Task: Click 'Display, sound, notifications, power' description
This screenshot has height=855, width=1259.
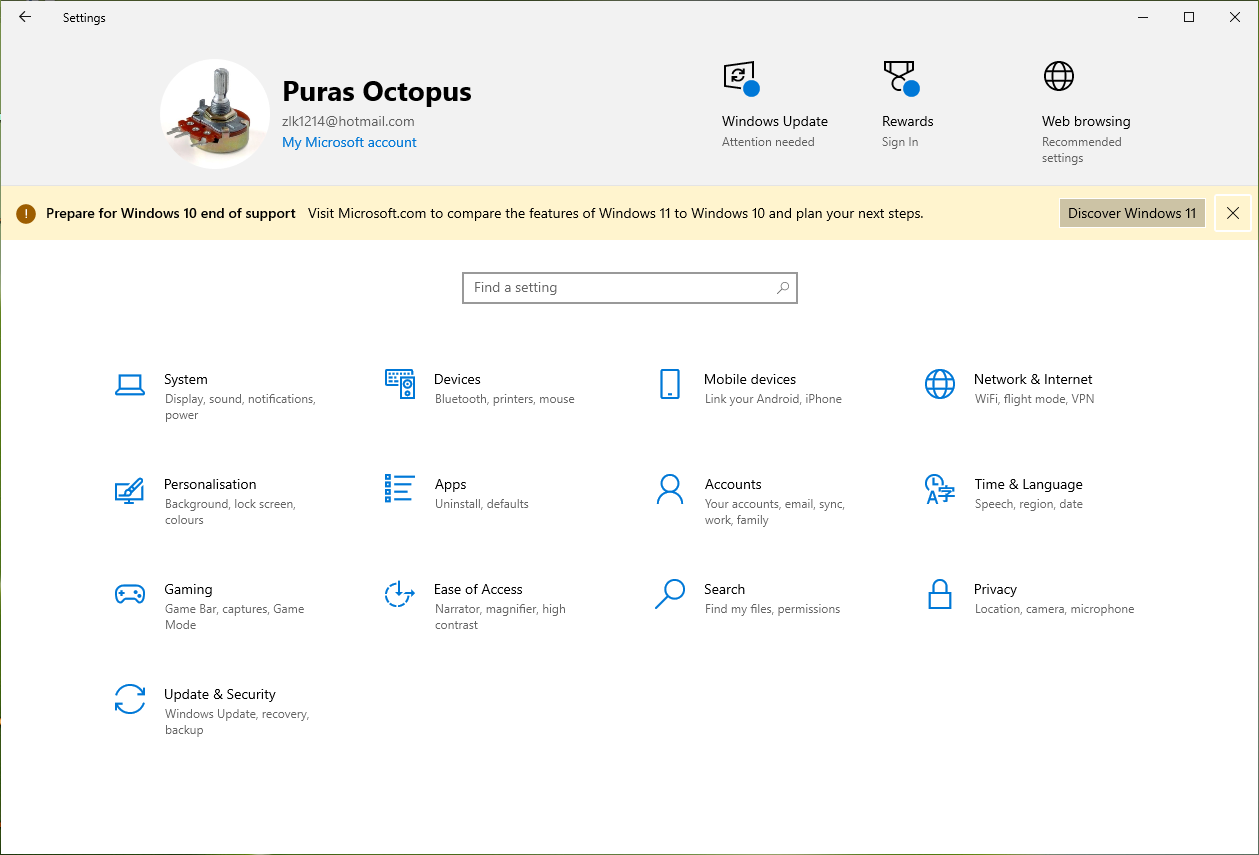Action: 240,407
